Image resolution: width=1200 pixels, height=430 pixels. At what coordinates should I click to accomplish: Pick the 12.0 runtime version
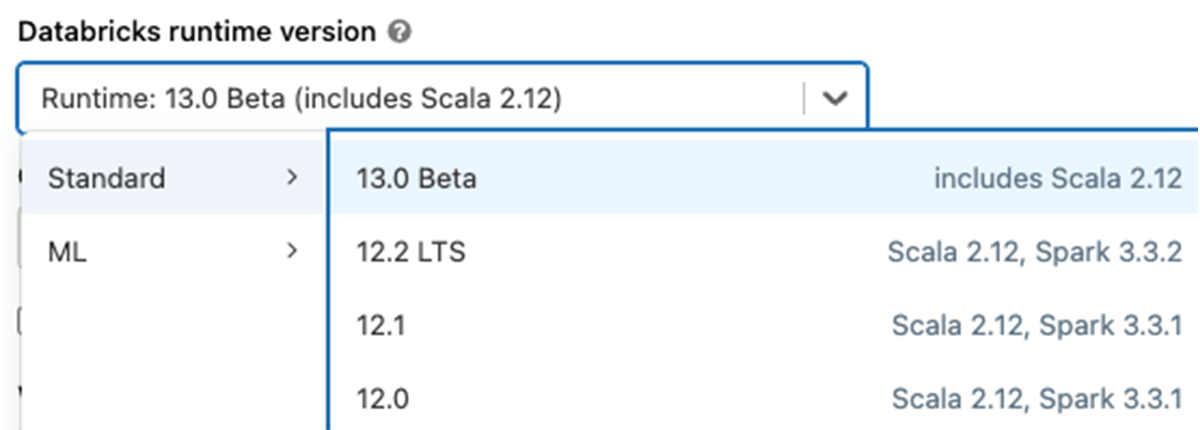click(x=382, y=398)
